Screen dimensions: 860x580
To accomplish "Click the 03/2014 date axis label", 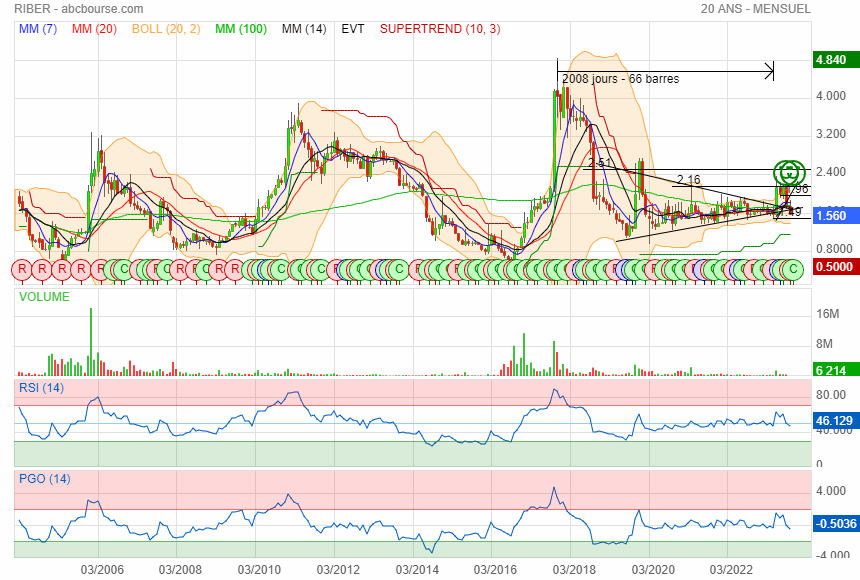I will pos(417,570).
